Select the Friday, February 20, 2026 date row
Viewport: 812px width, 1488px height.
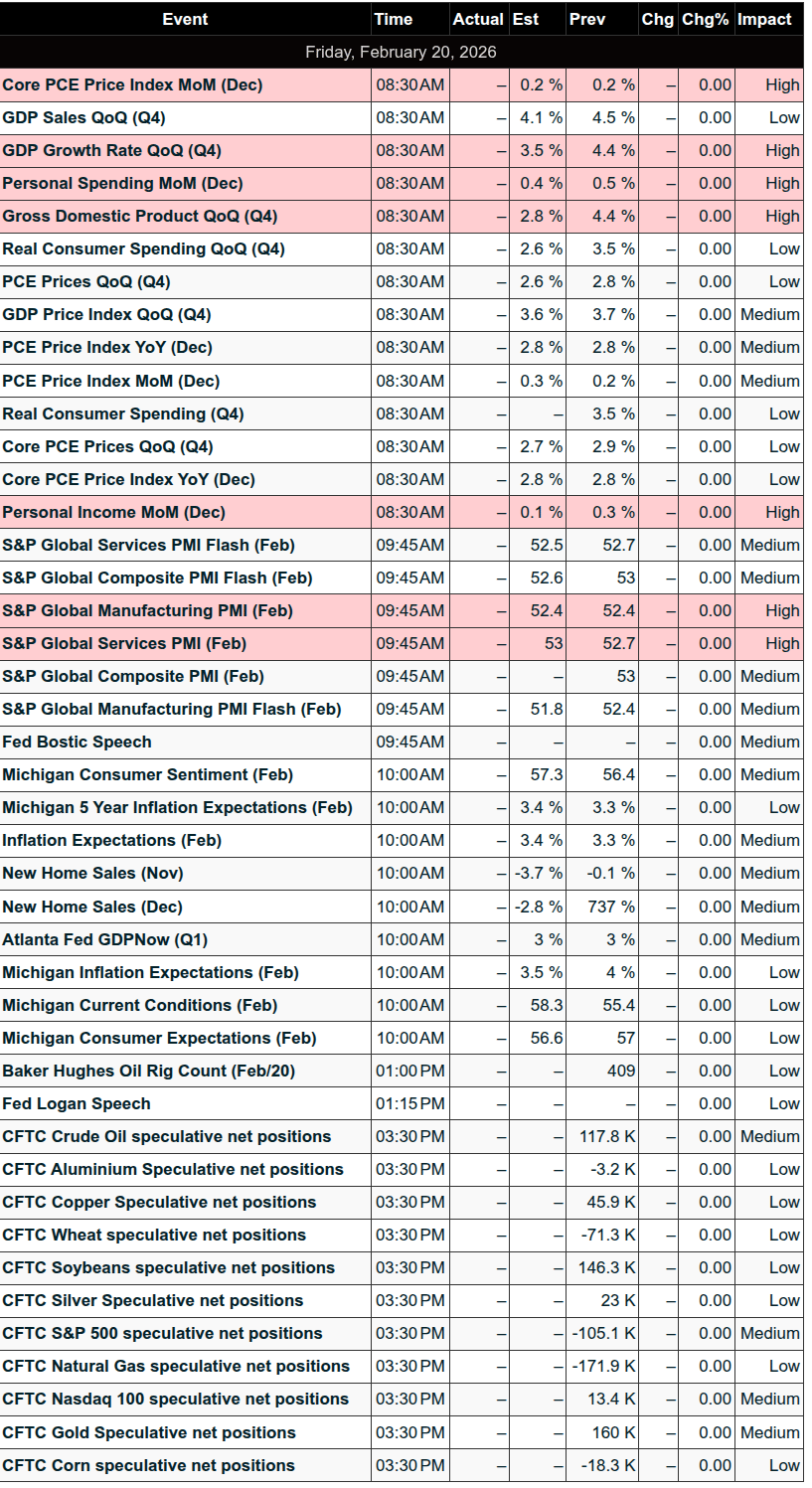coord(401,52)
